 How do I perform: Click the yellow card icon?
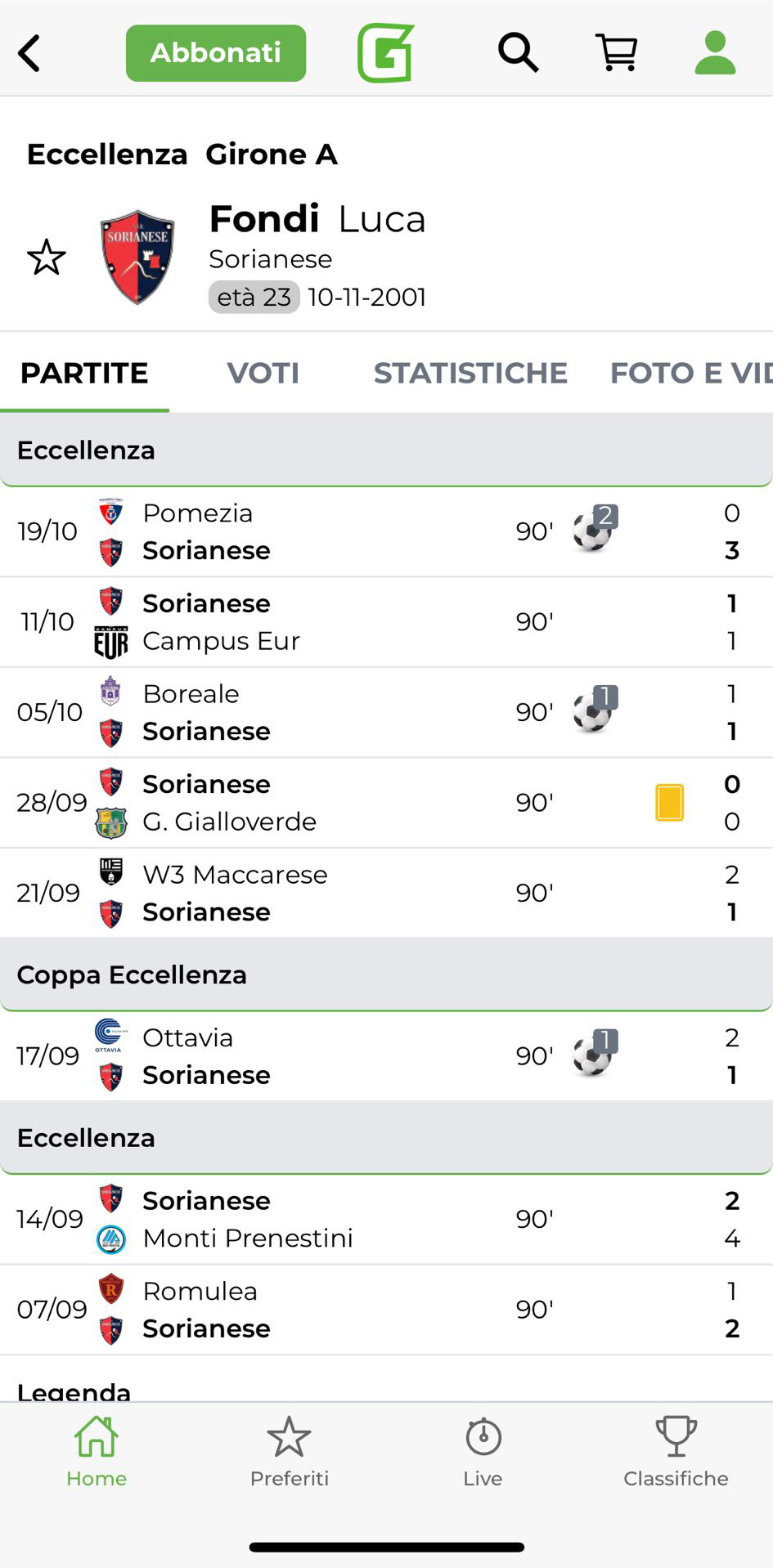click(x=669, y=802)
